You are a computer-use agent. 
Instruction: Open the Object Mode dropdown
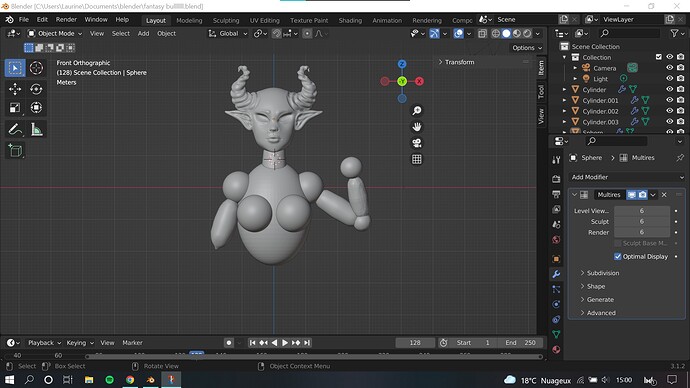(x=55, y=33)
